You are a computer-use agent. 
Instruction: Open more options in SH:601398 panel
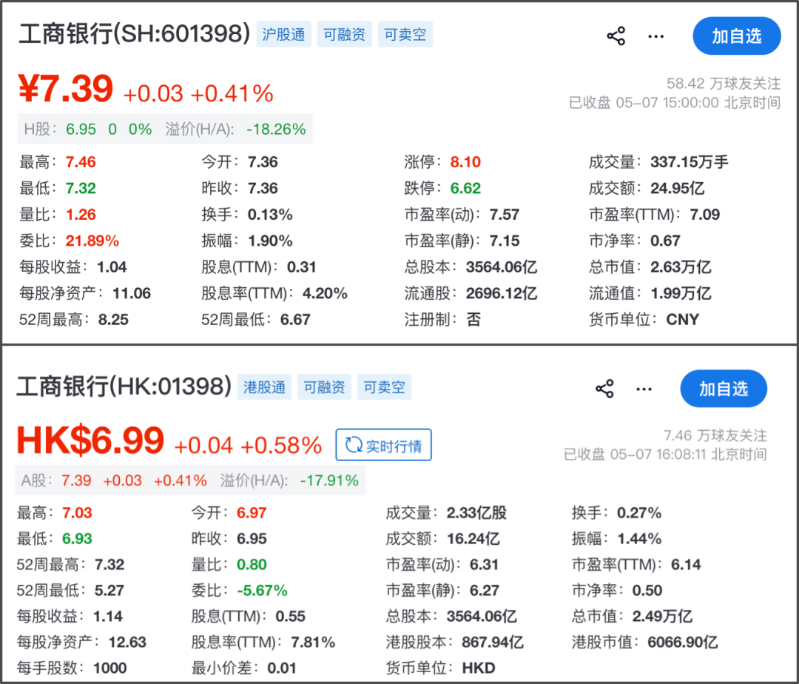click(656, 36)
